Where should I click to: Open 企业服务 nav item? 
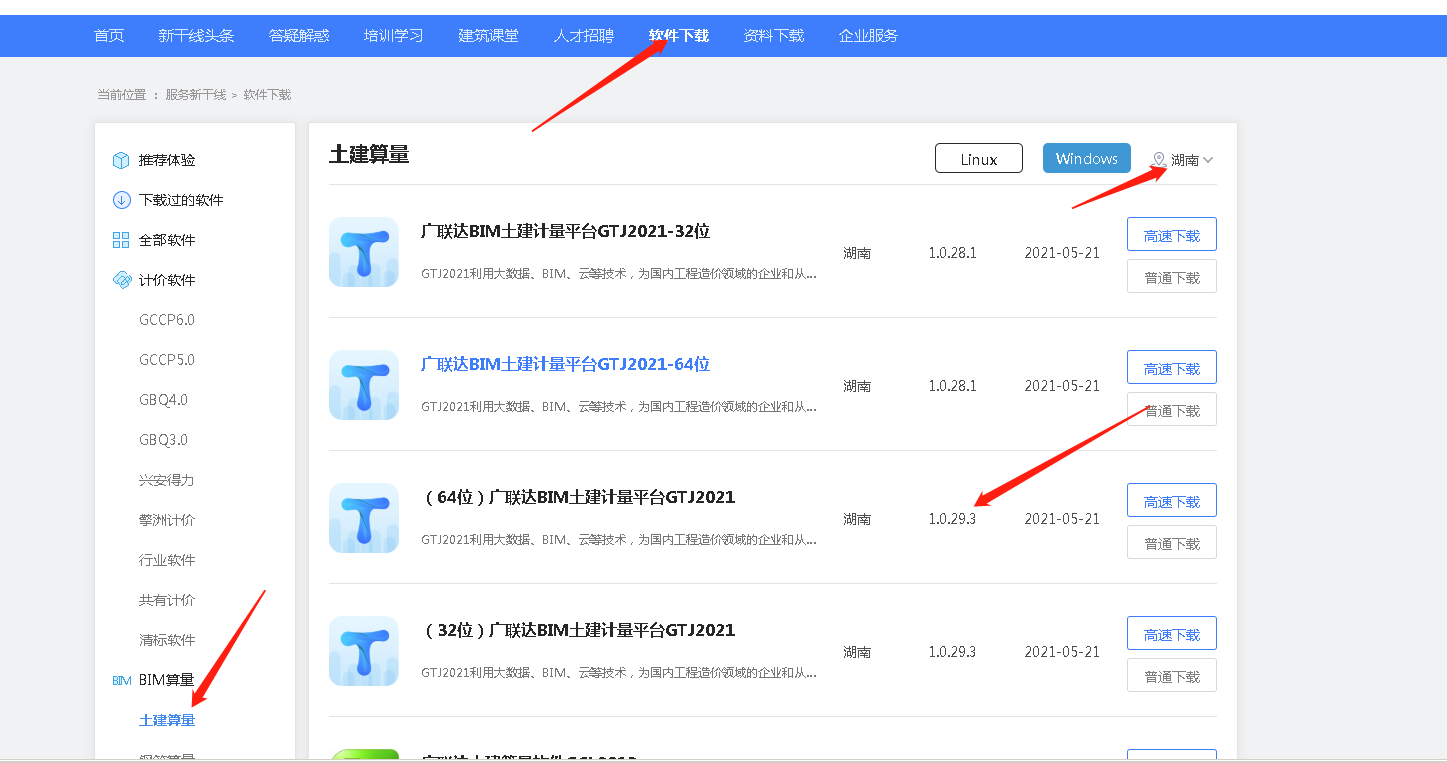click(869, 35)
